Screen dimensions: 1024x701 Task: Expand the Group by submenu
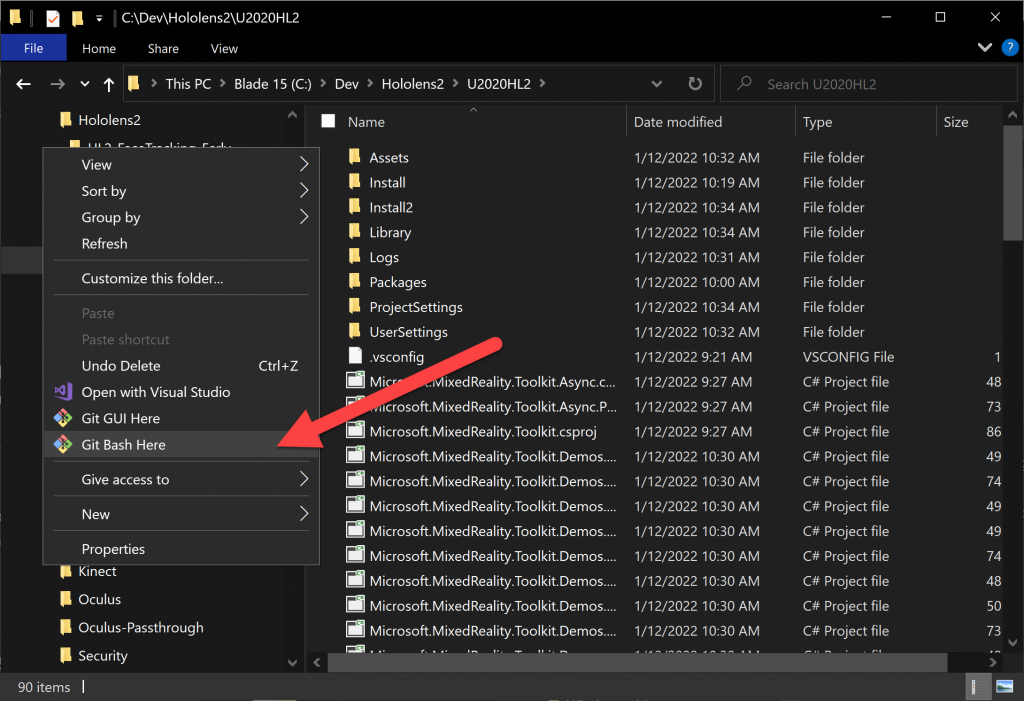pyautogui.click(x=304, y=217)
